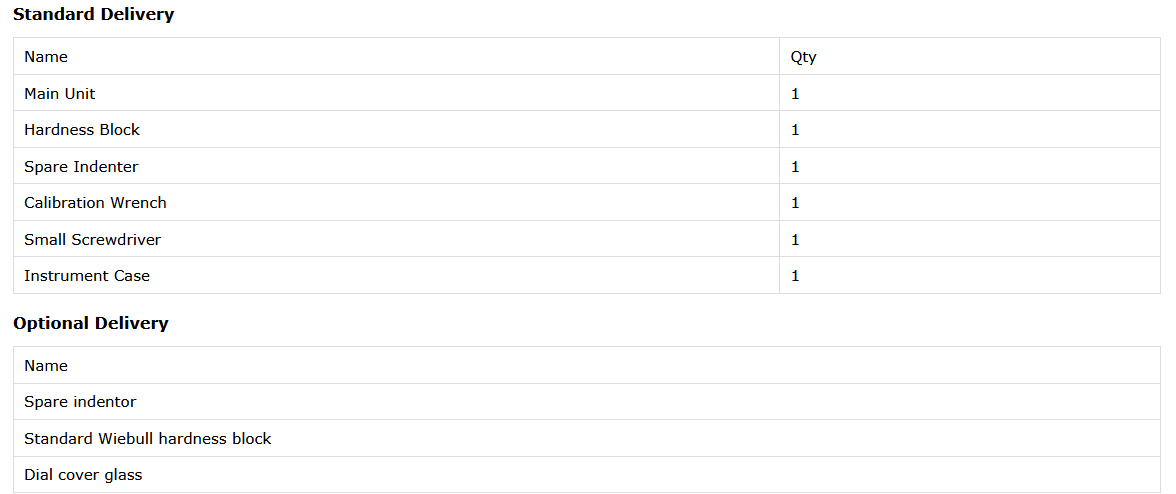
Task: Click the Instrument Case cell
Action: [87, 276]
